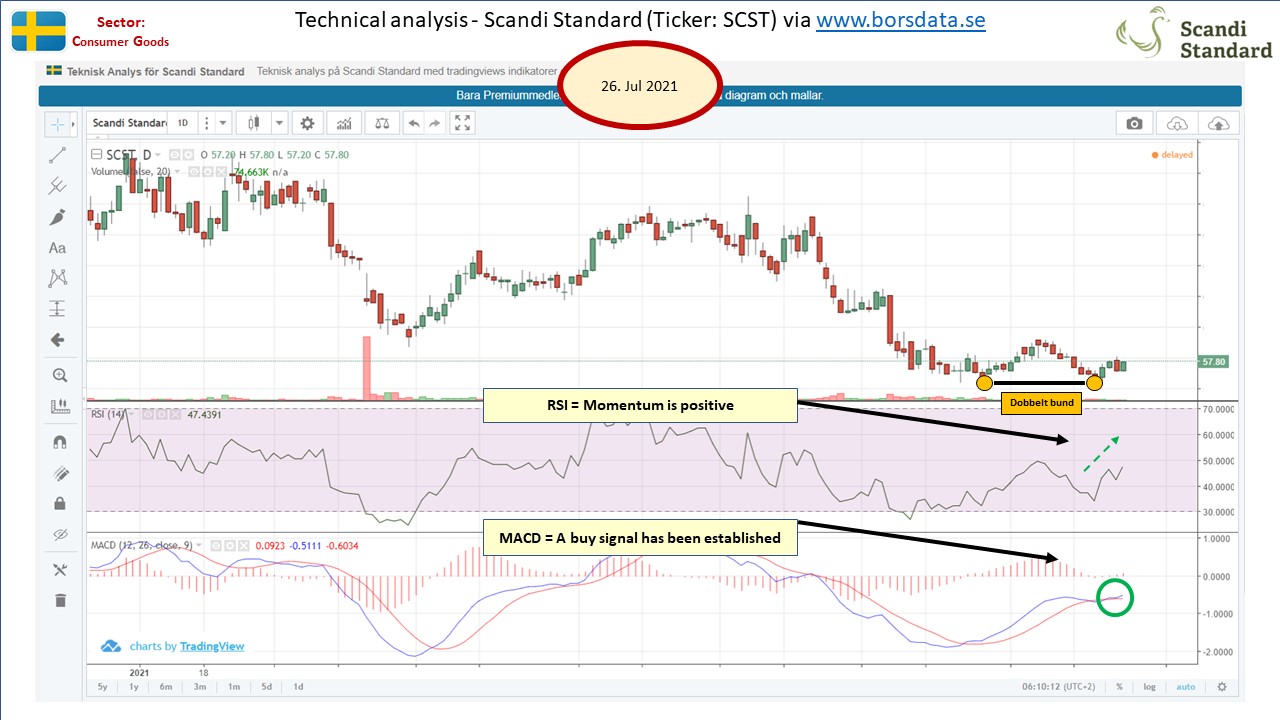The image size is (1280, 720).
Task: Select the 5d time range
Action: click(x=266, y=687)
